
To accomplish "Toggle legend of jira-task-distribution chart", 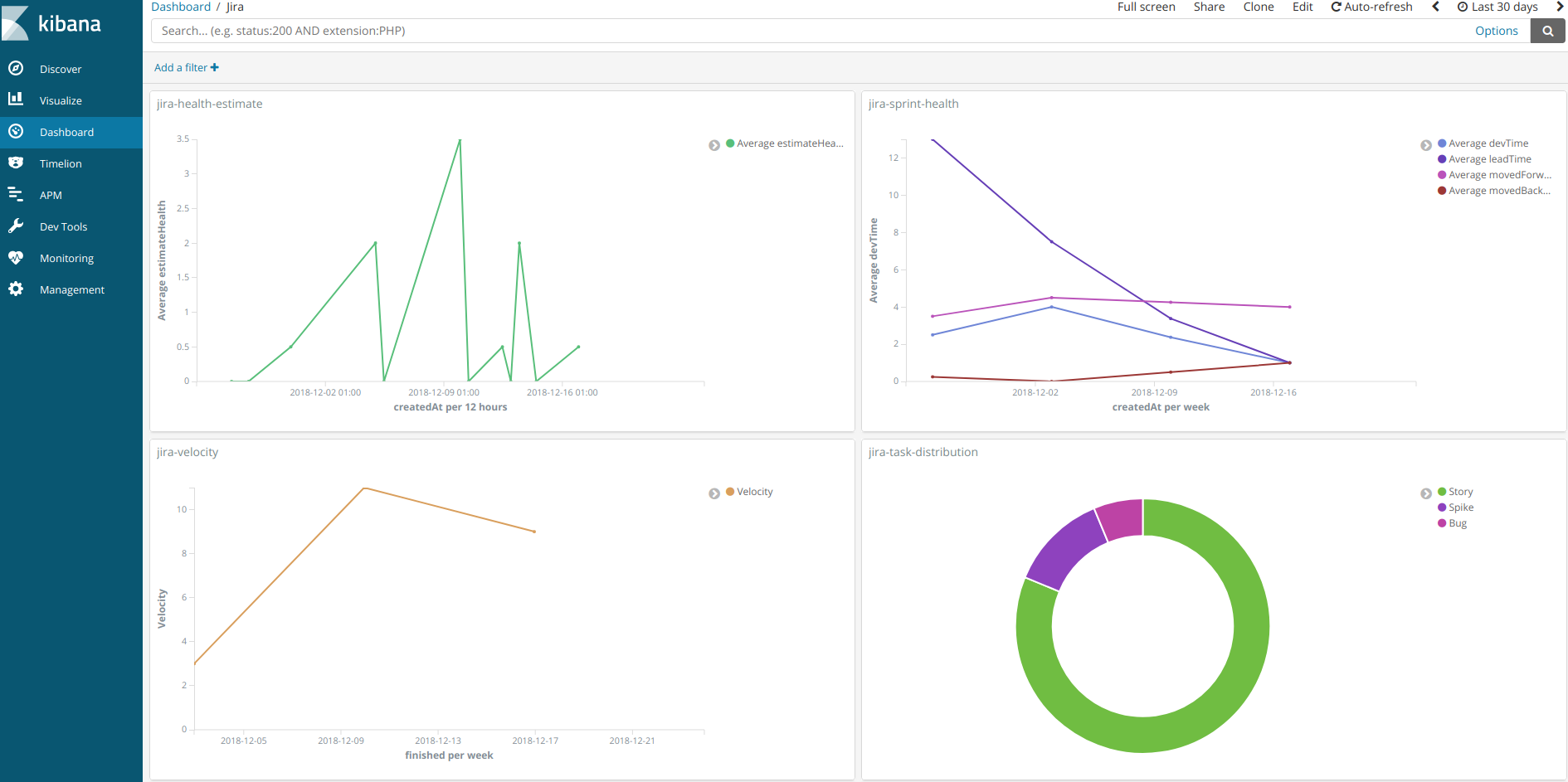I will 1426,493.
